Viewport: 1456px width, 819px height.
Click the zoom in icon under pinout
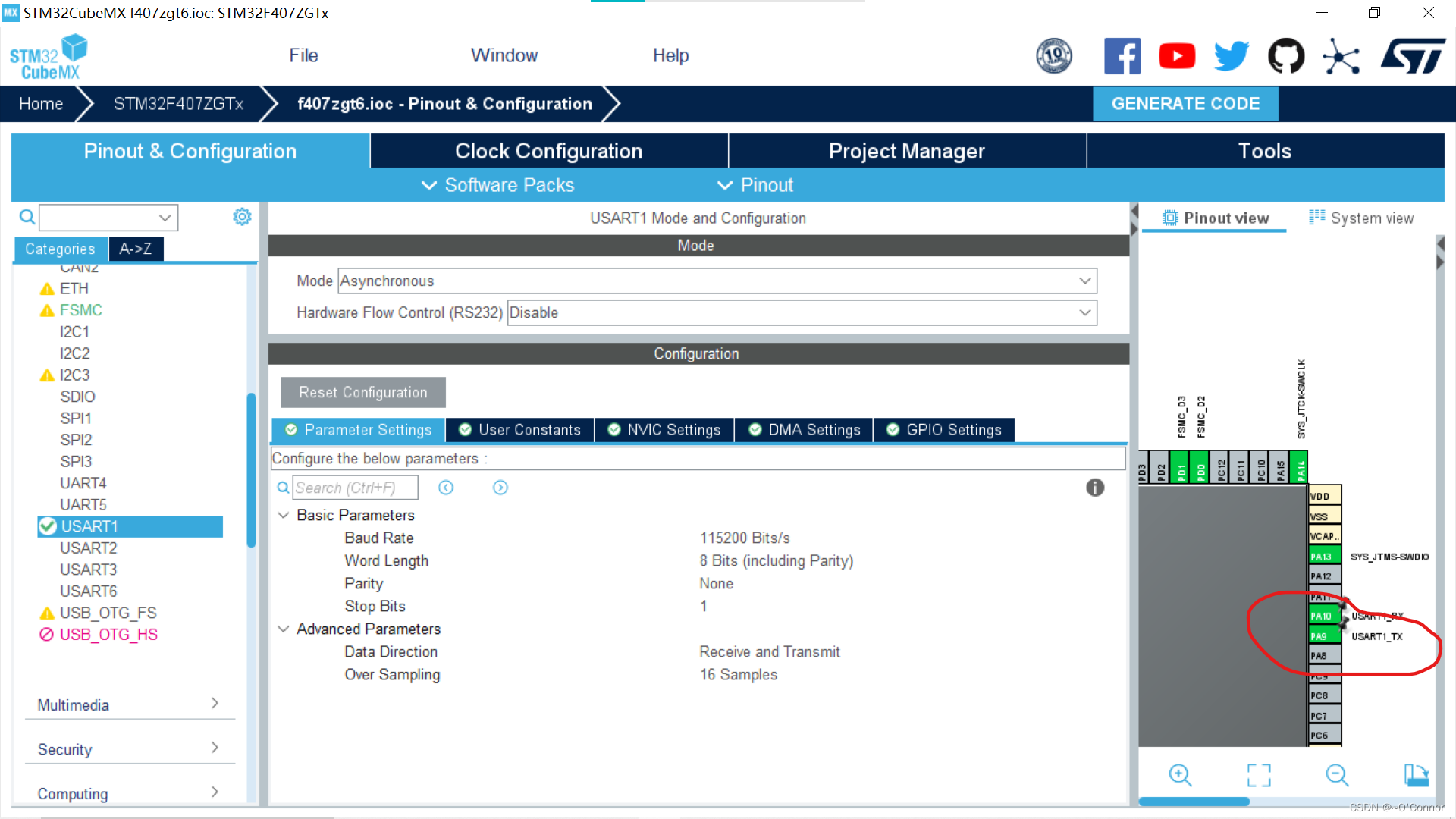pos(1180,775)
